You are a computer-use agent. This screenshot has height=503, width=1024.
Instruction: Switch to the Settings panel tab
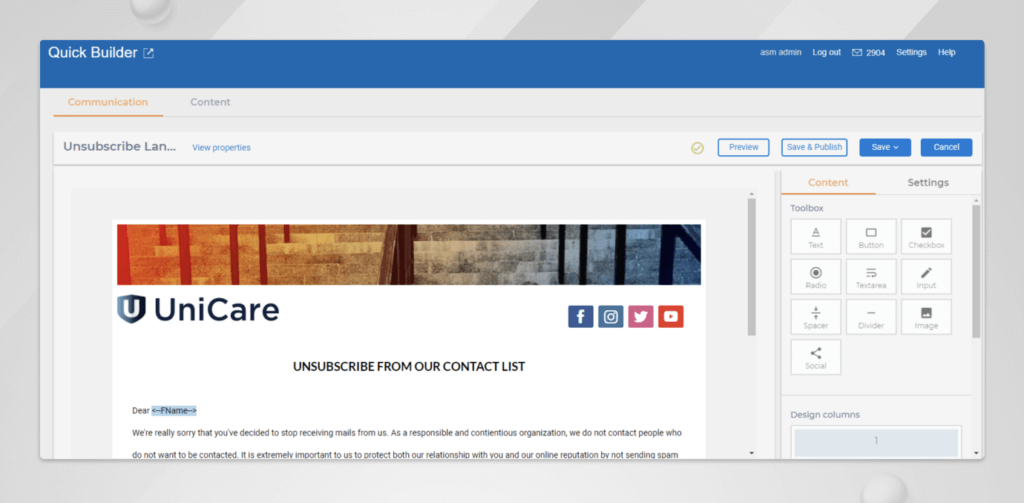(927, 183)
